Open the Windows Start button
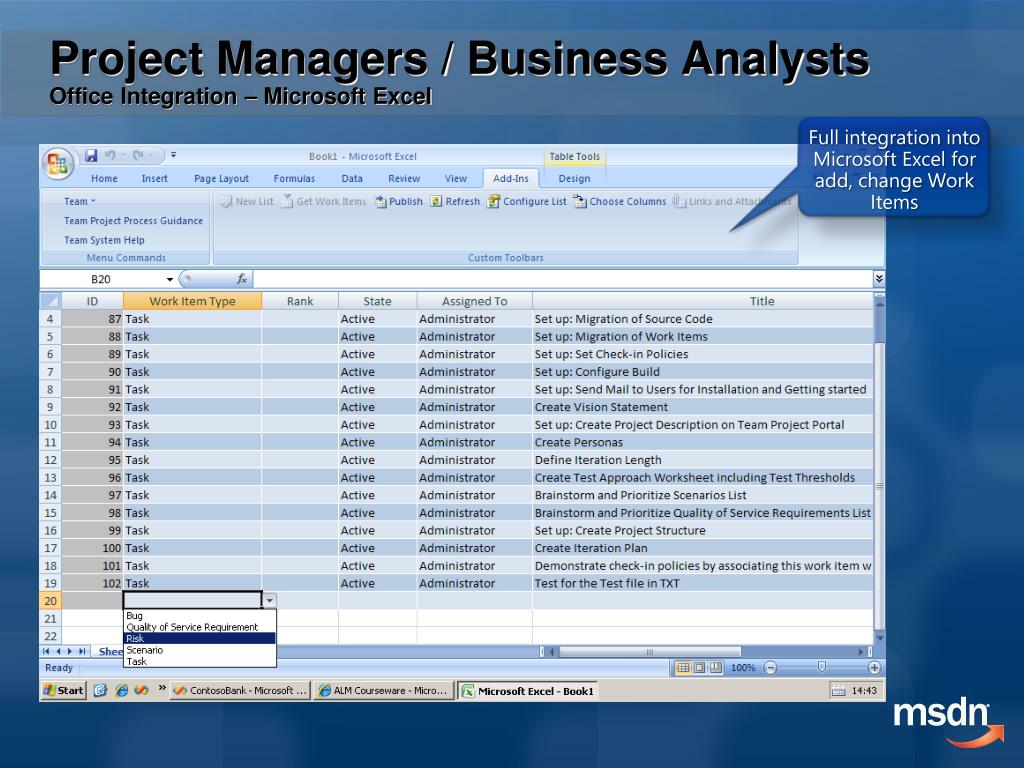Image resolution: width=1024 pixels, height=768 pixels. (x=64, y=690)
